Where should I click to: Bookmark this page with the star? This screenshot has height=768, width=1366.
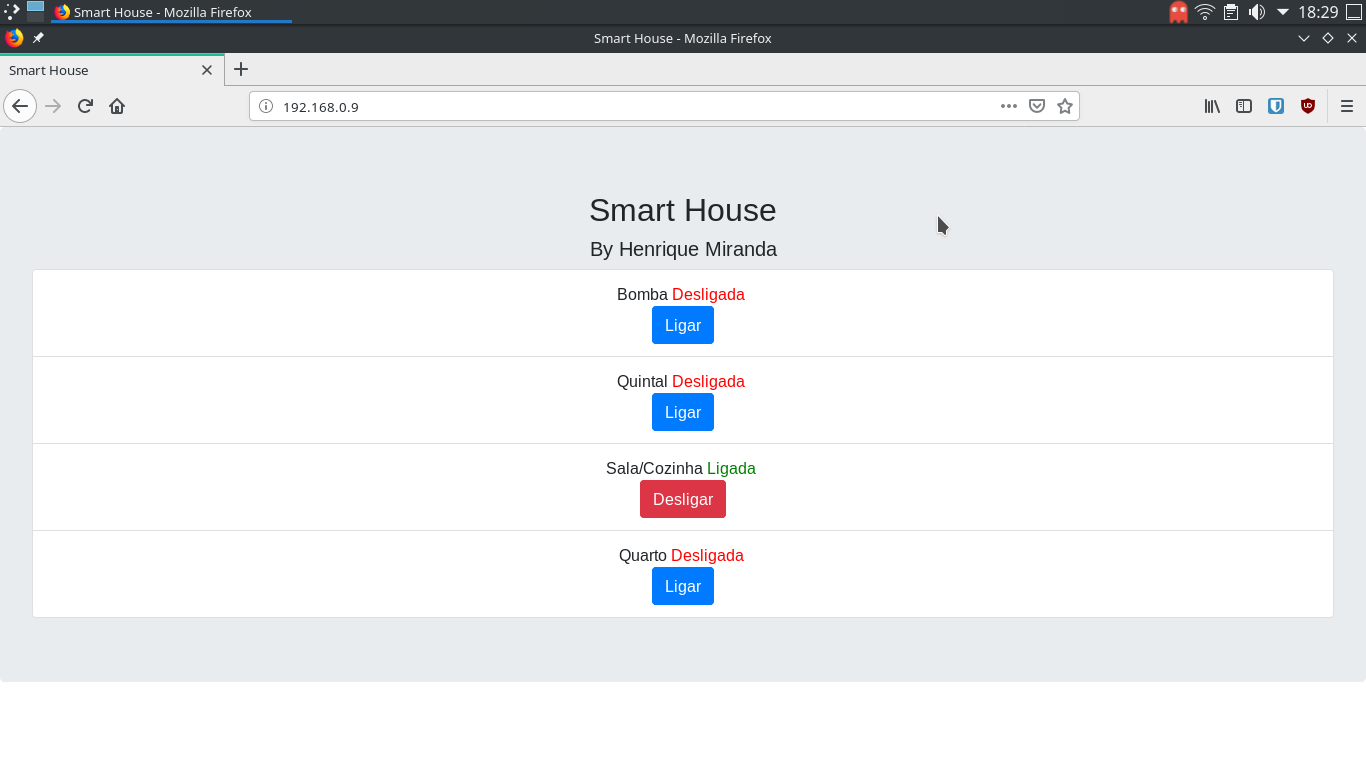coord(1065,106)
